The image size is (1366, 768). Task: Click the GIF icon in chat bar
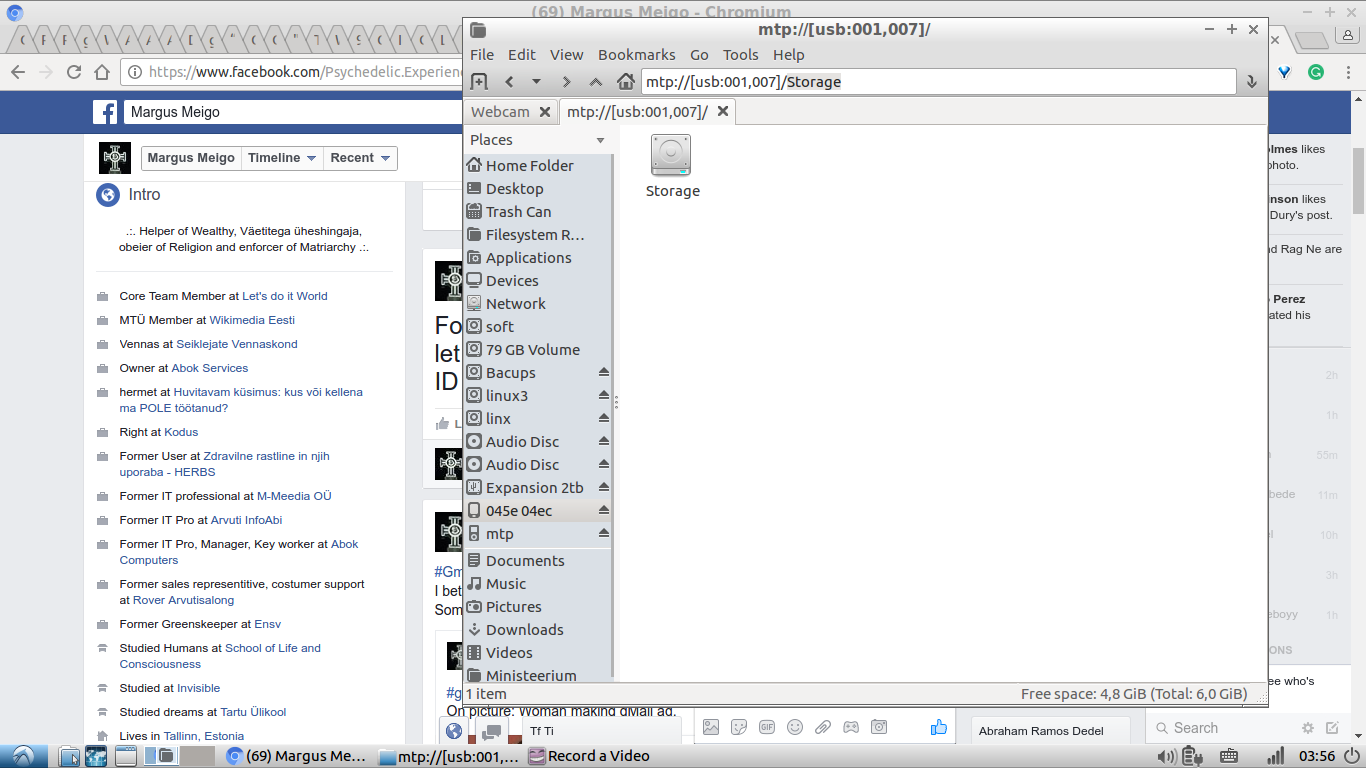[767, 727]
